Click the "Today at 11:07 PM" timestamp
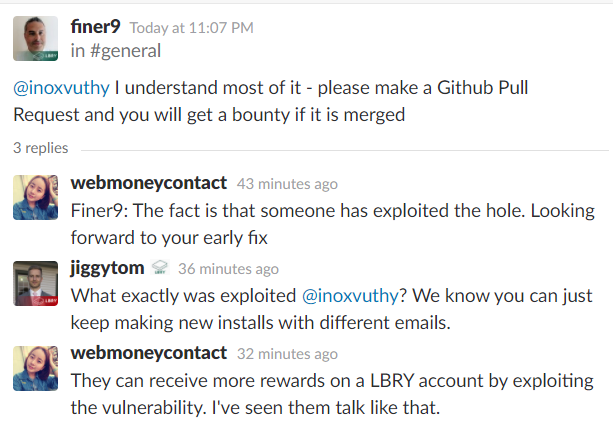This screenshot has height=434, width=613. click(193, 28)
